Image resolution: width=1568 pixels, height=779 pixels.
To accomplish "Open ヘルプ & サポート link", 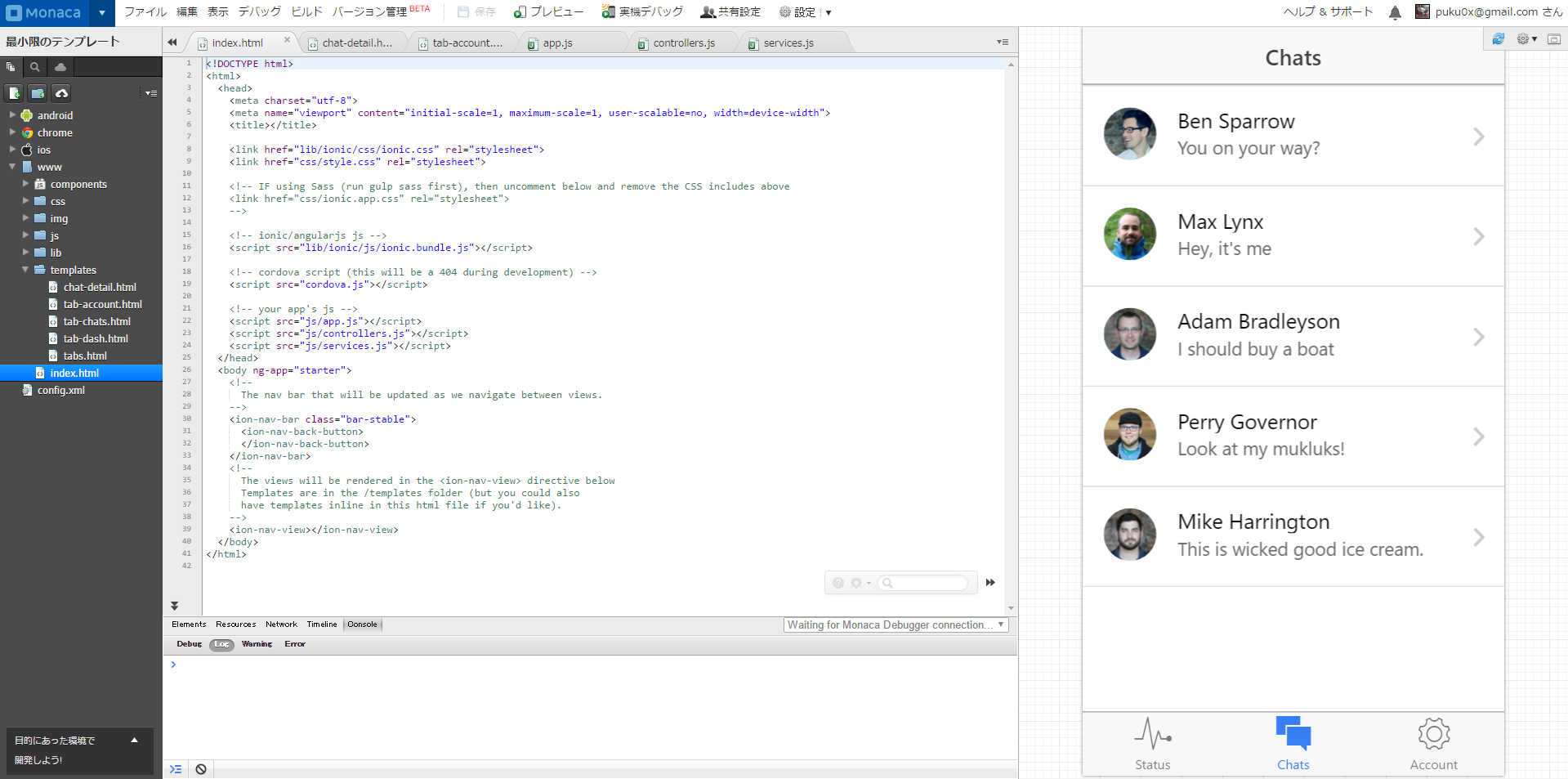I will pyautogui.click(x=1328, y=12).
